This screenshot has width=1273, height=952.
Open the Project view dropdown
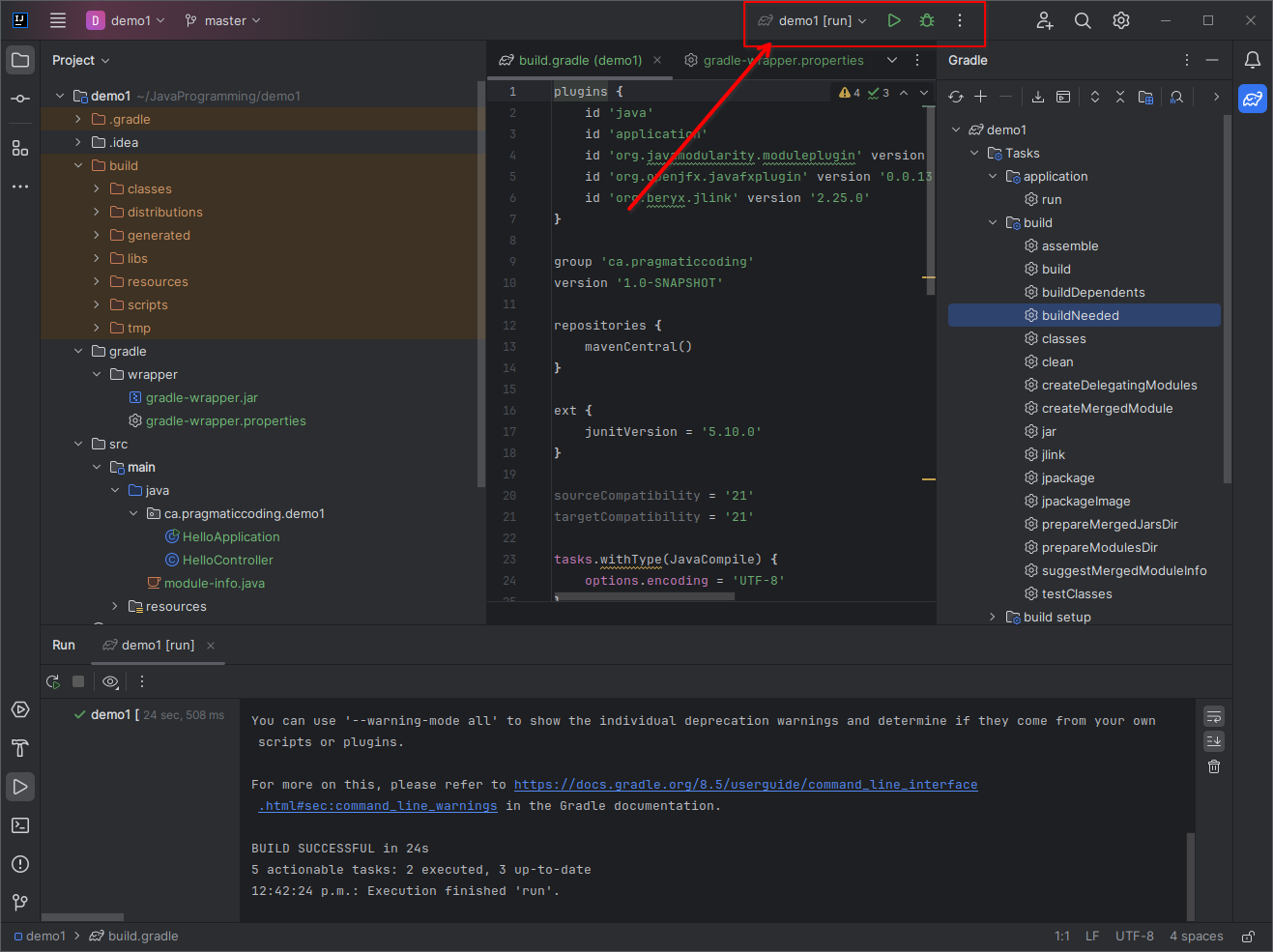[80, 60]
